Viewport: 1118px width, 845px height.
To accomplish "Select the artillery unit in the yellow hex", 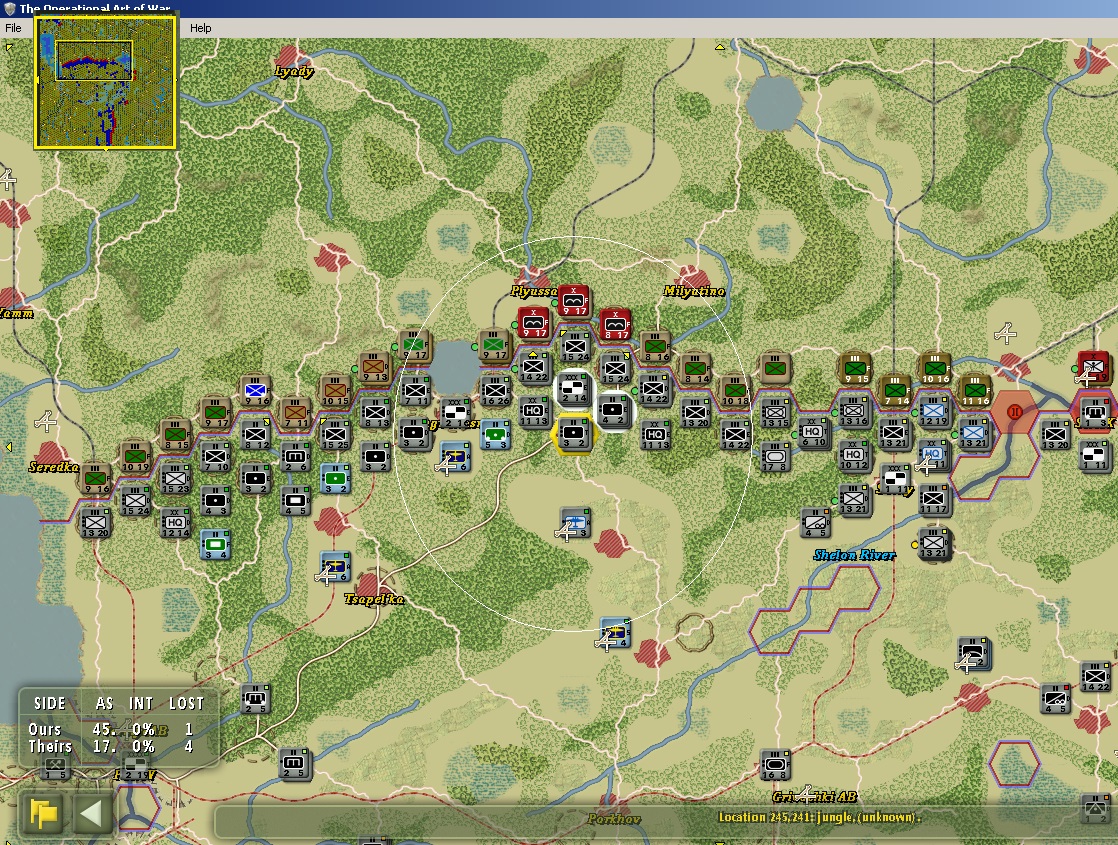I will (574, 434).
